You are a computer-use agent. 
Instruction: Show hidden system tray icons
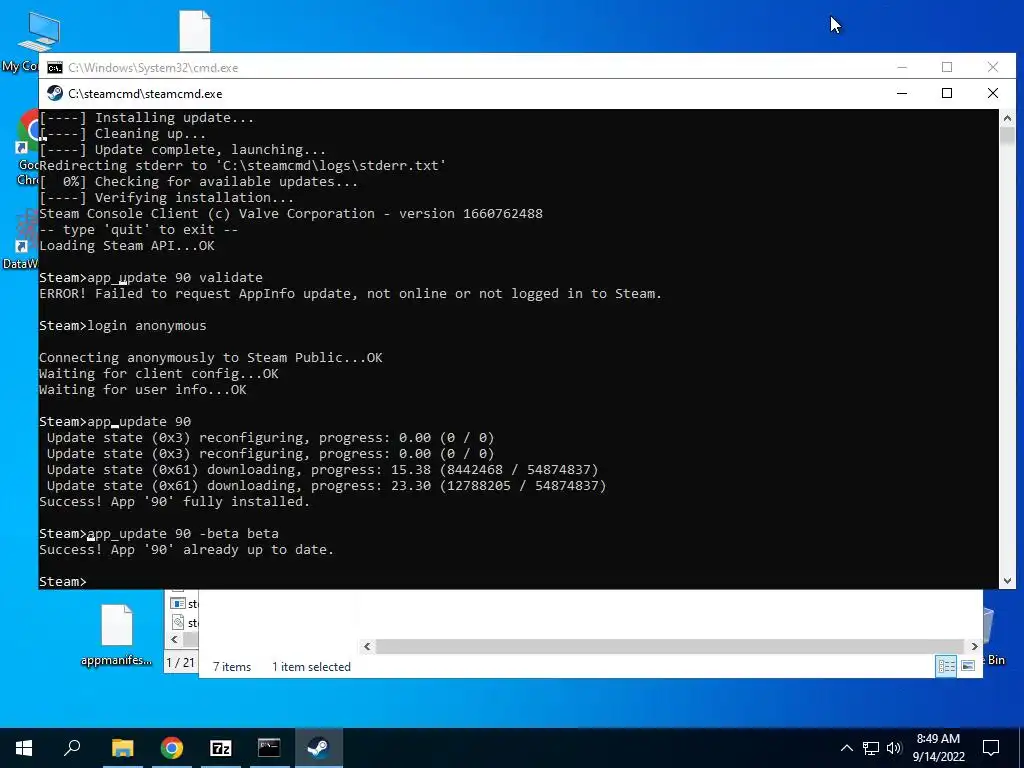[846, 748]
